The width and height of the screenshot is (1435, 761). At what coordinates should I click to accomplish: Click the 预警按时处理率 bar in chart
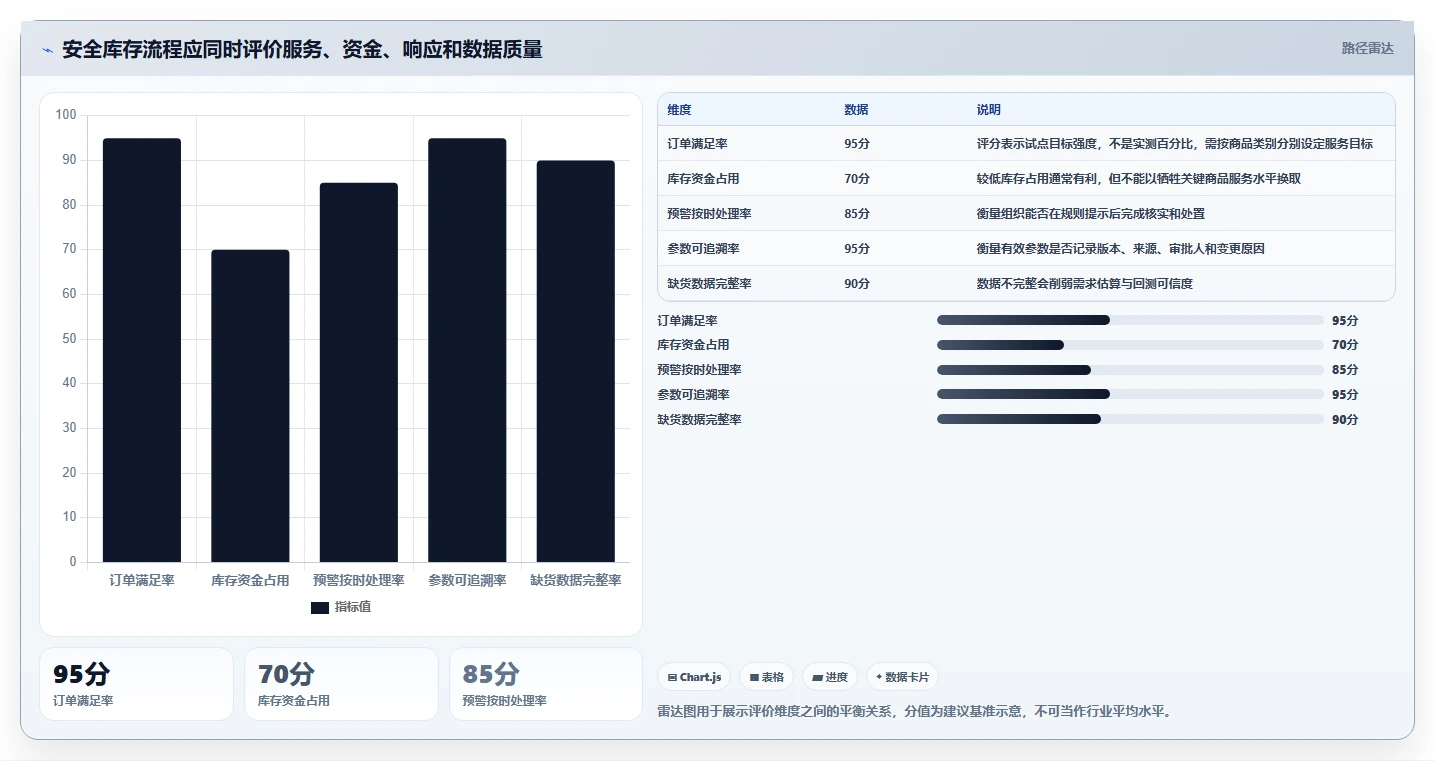[359, 372]
